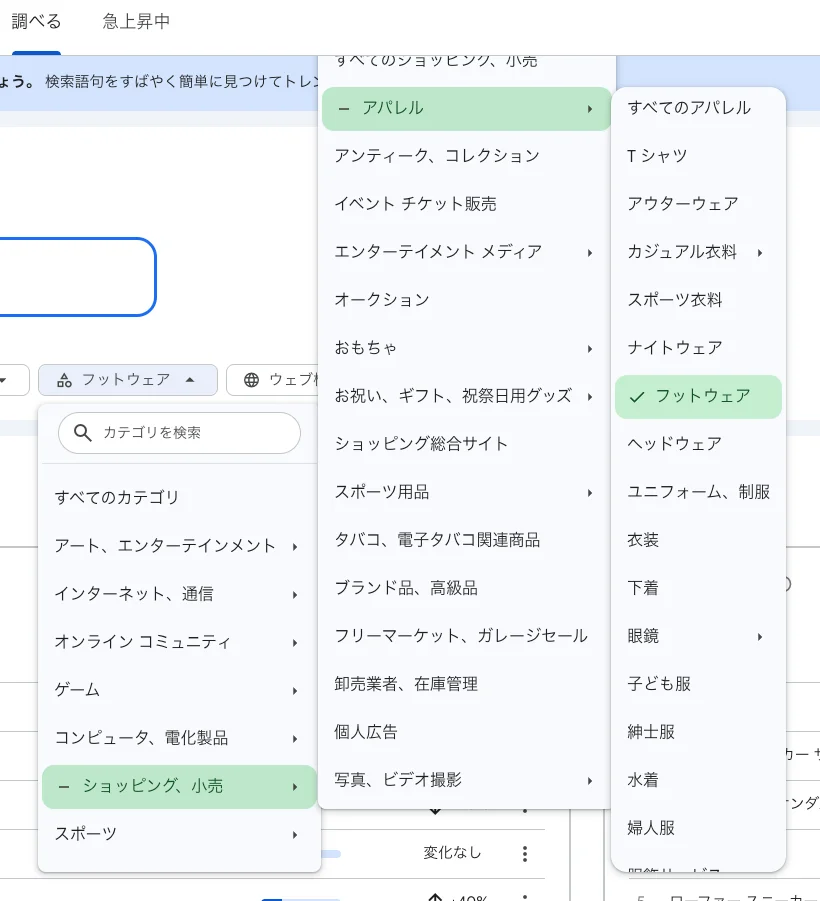Click the large blue-outlined search box

[x=77, y=277]
